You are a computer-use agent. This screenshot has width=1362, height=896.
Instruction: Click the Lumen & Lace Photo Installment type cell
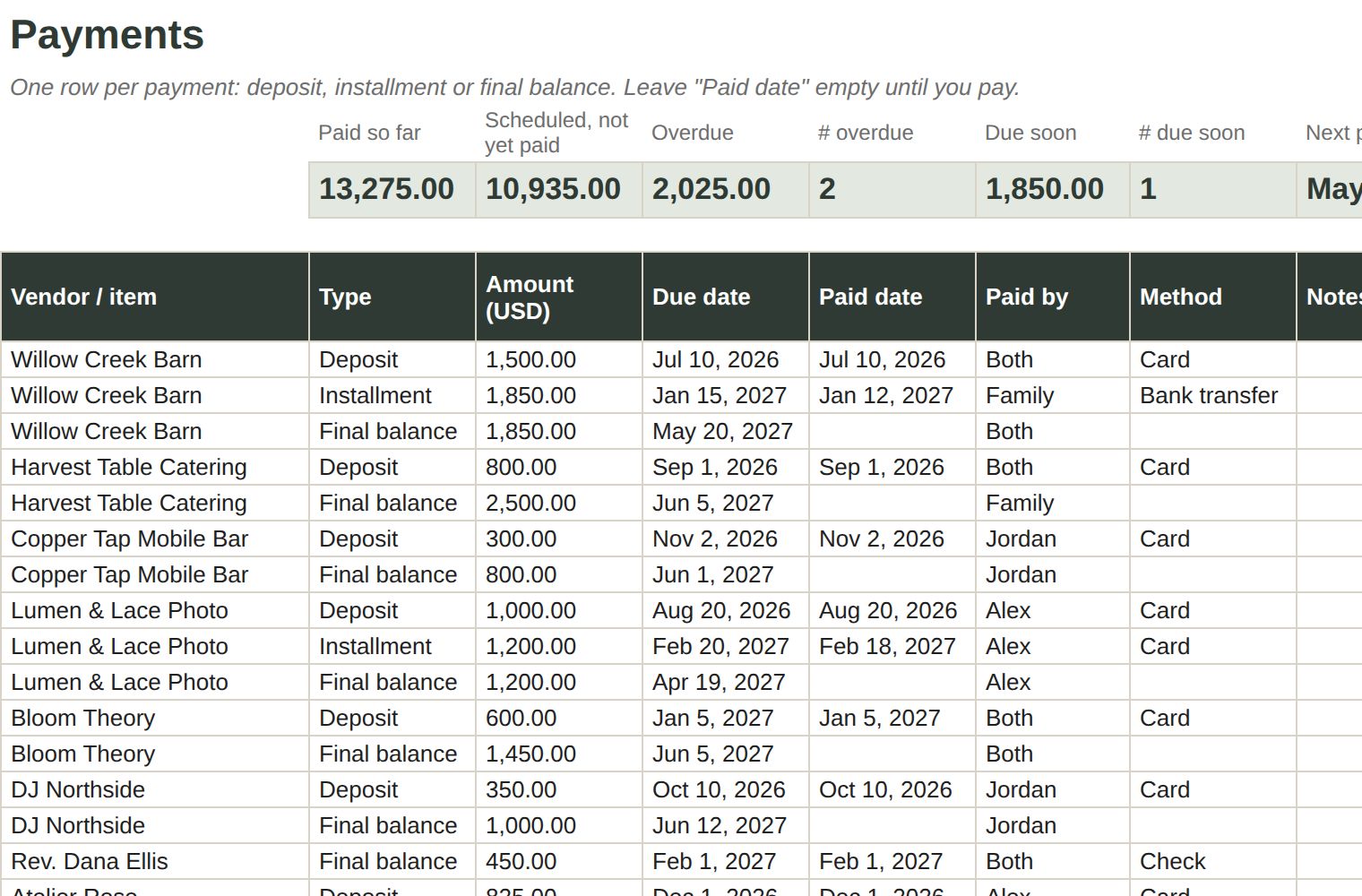[x=392, y=646]
